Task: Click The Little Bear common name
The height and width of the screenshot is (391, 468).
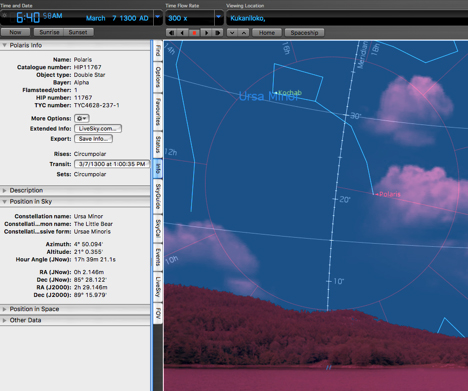Action: click(93, 224)
